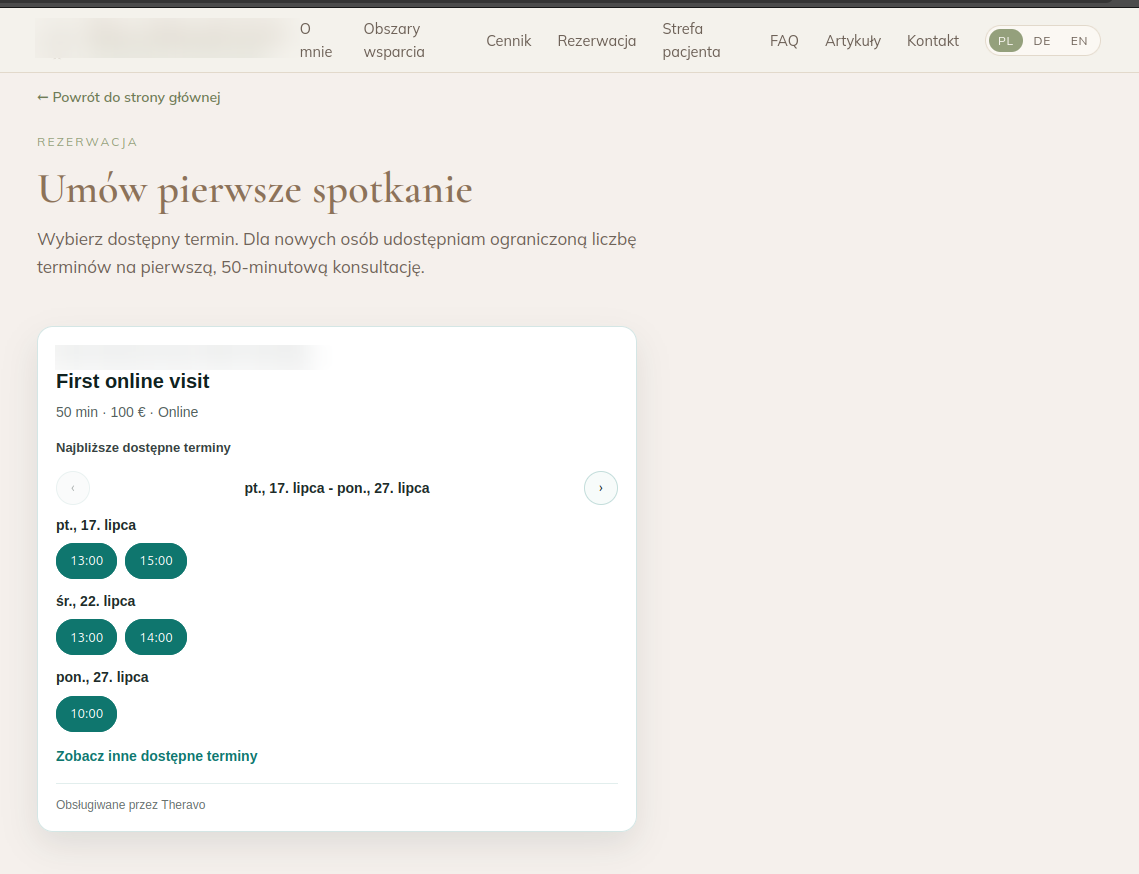Viewport: 1139px width, 874px height.
Task: Select PL language option
Action: click(x=1005, y=41)
